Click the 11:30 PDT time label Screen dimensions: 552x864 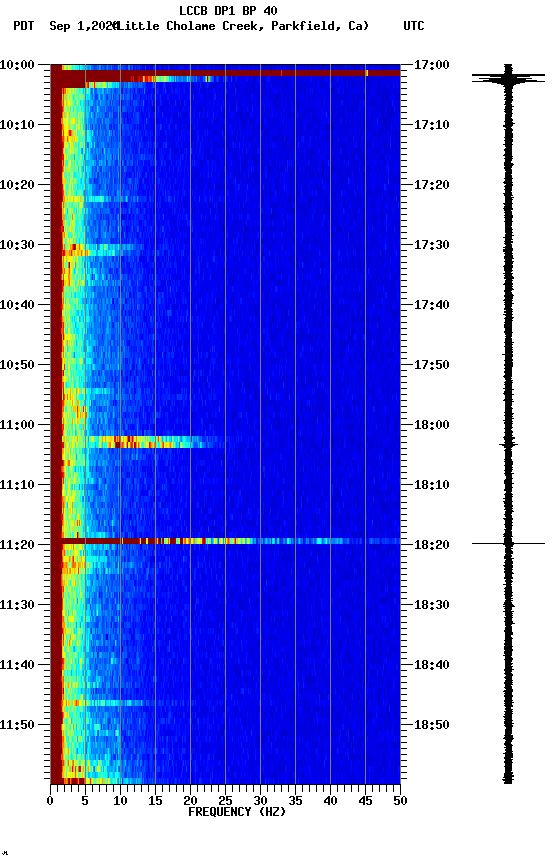(17, 605)
